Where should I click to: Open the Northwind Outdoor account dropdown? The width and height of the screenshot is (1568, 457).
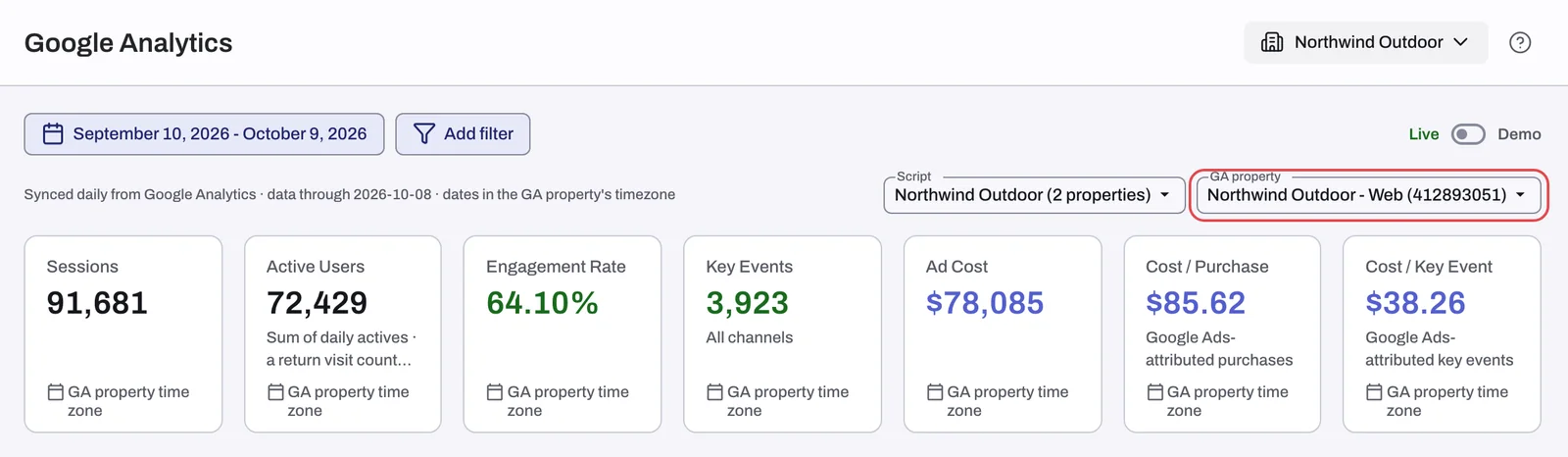[1366, 42]
